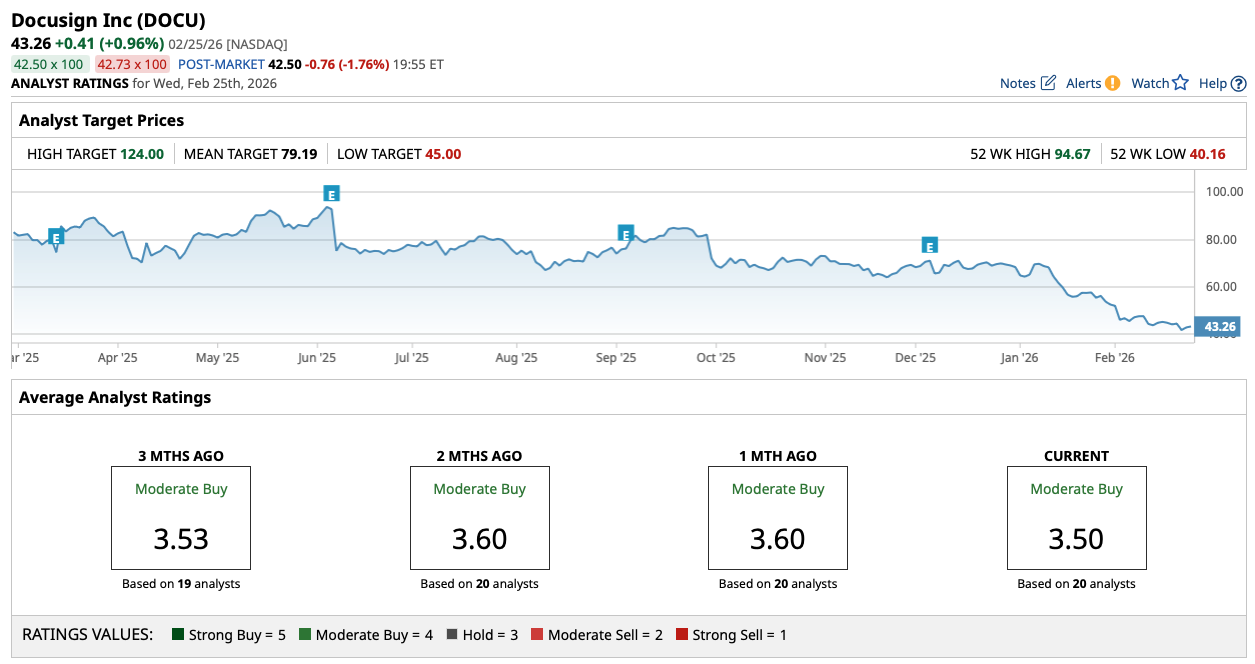1255x664 pixels.
Task: Click the POST-MARKET label
Action: pos(221,64)
